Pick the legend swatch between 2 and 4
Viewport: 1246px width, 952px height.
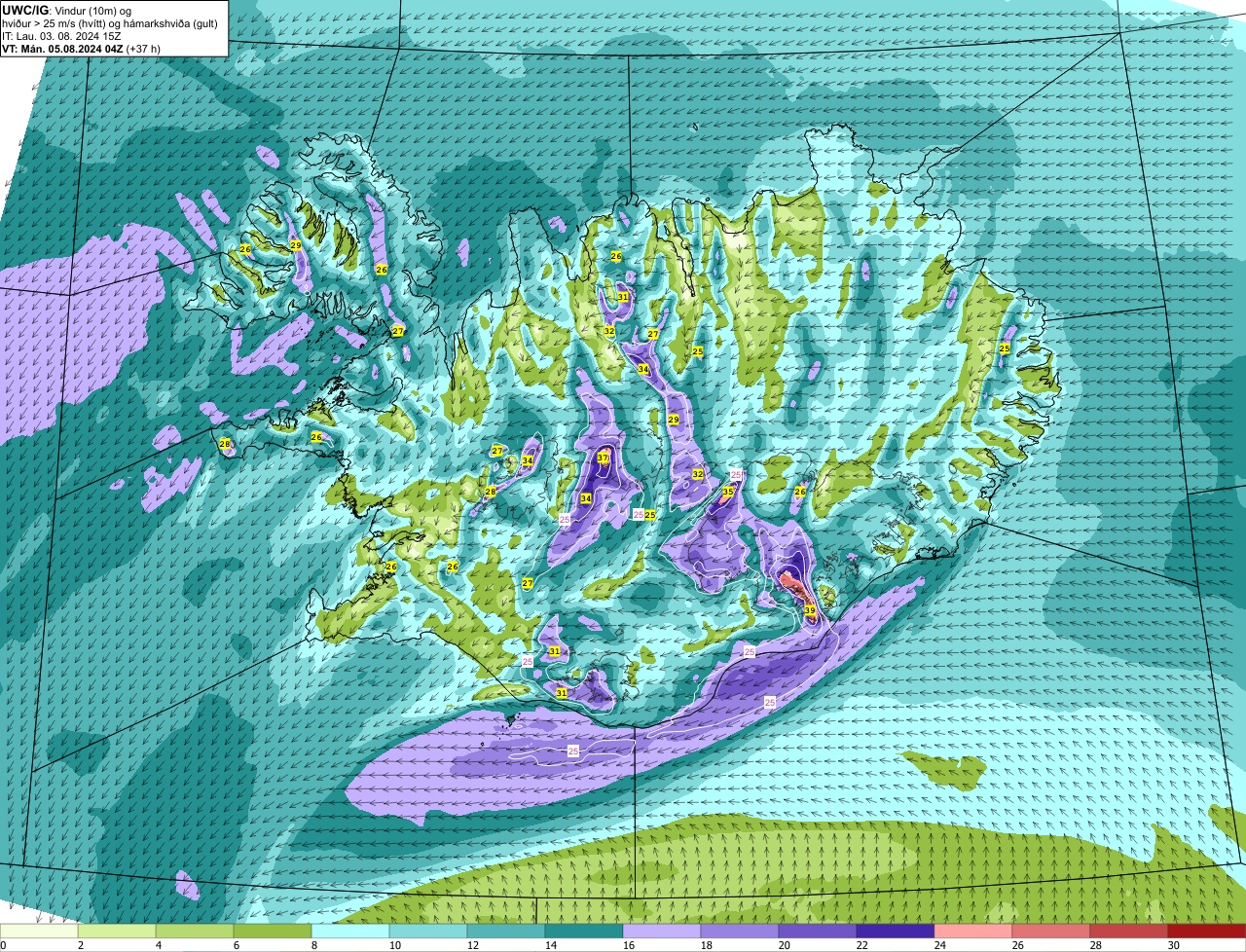(x=117, y=931)
